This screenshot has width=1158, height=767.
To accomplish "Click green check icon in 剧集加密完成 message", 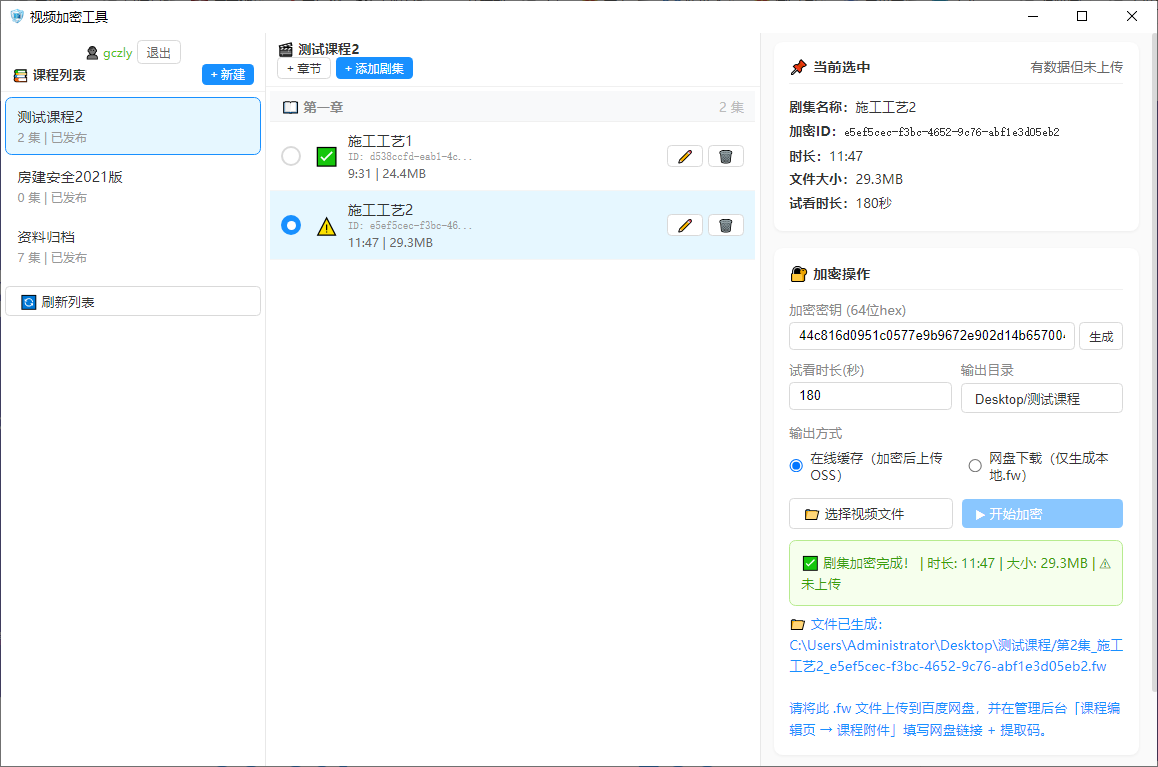I will [x=810, y=563].
